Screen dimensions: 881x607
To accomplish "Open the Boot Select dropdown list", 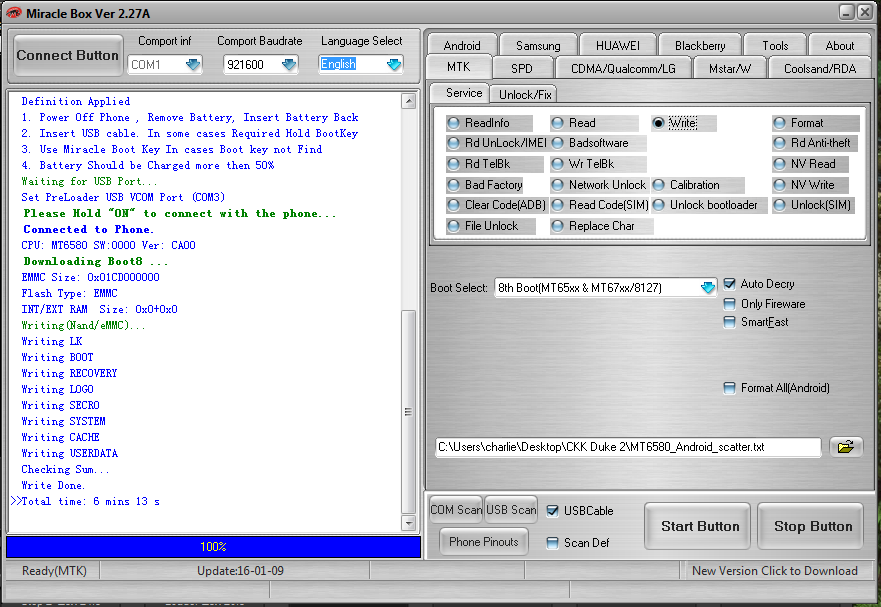I will coord(708,288).
